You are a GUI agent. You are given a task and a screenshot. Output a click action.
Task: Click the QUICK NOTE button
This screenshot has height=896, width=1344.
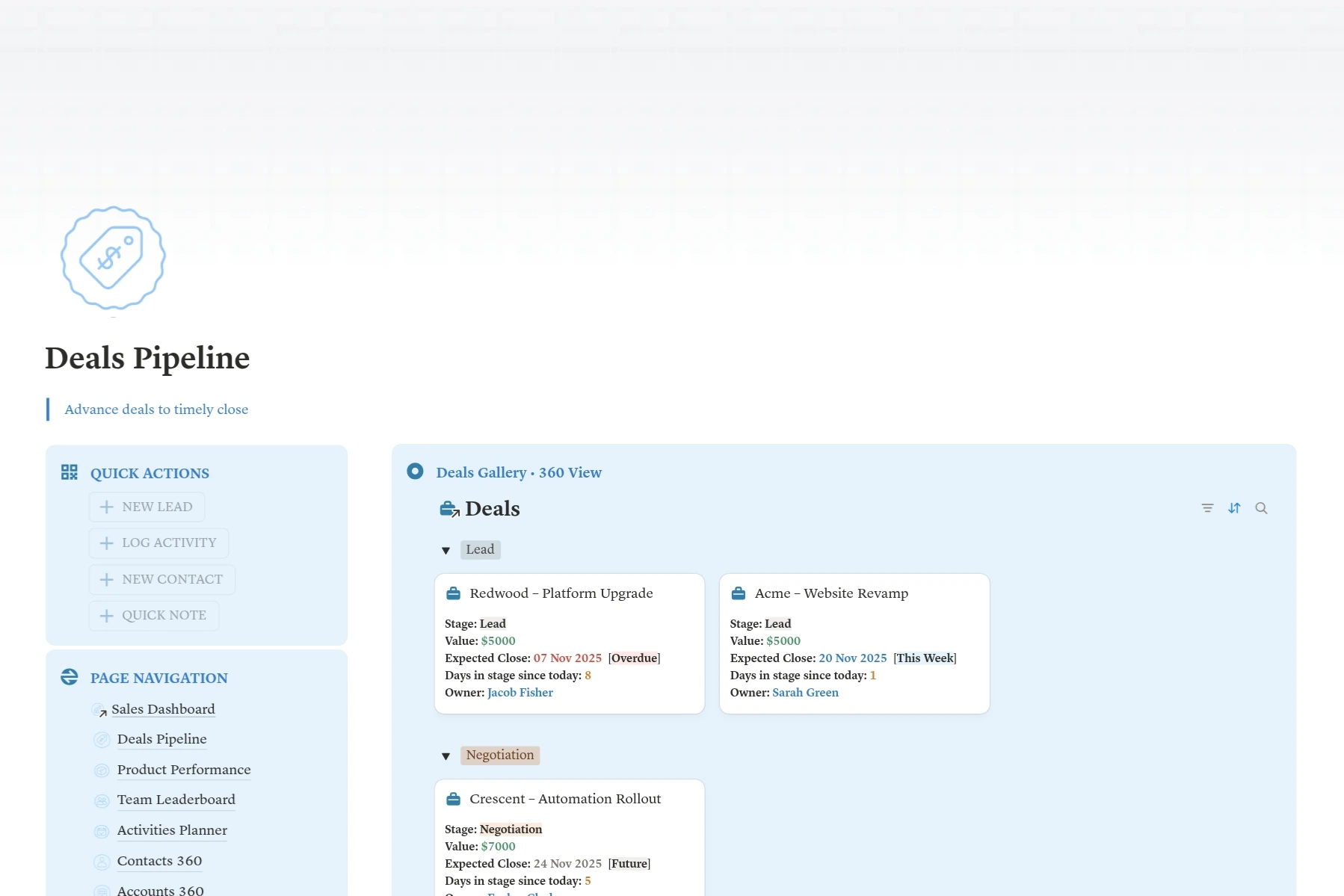pos(154,616)
